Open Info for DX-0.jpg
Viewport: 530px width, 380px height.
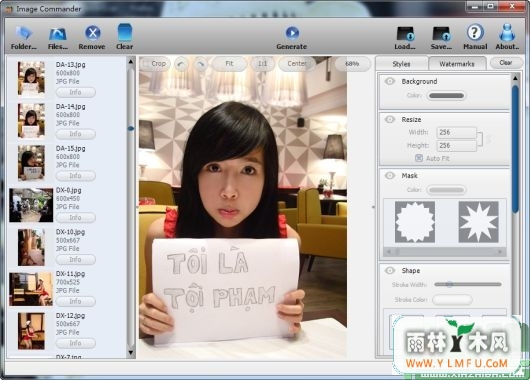[x=75, y=217]
